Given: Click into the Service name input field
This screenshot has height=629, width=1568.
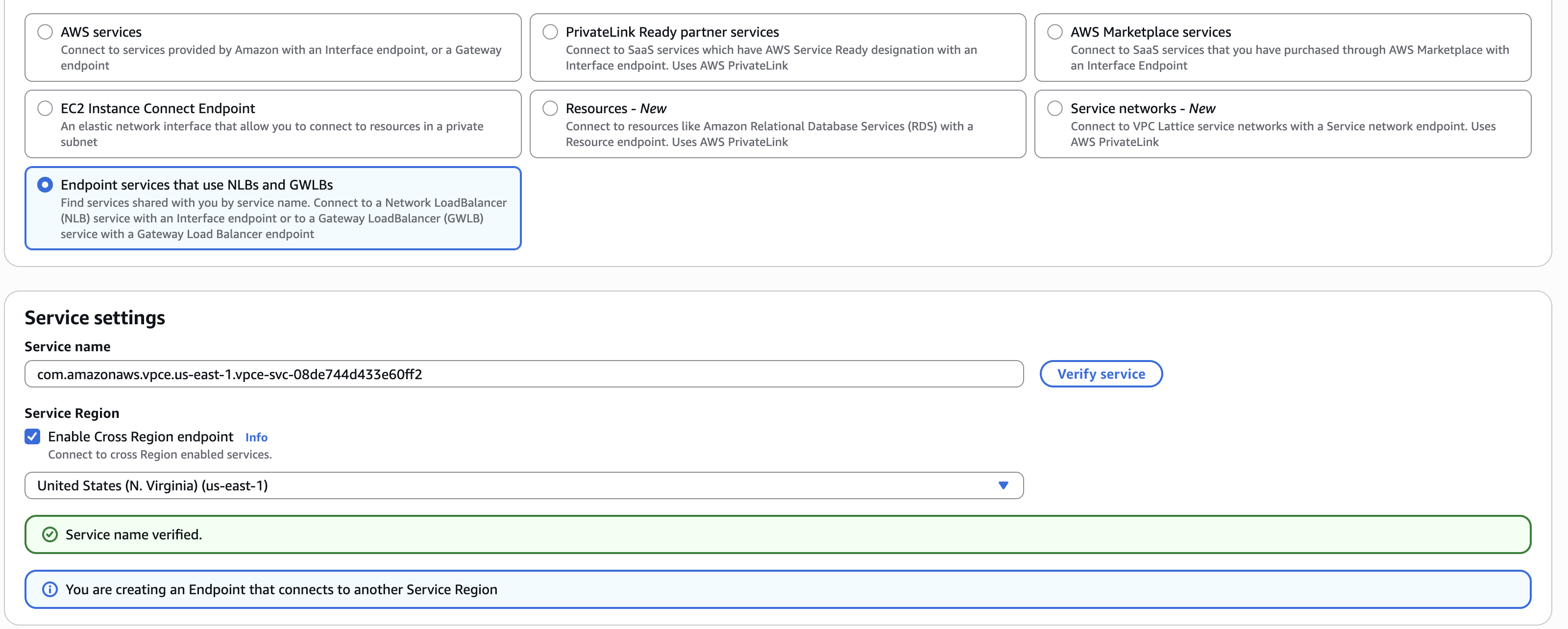Looking at the screenshot, I should click(x=523, y=374).
